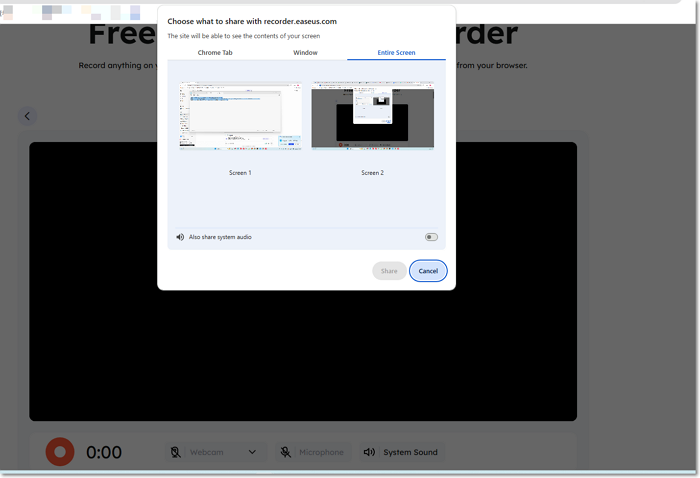Click the System Sound speaker icon
700x478 pixels.
[369, 452]
